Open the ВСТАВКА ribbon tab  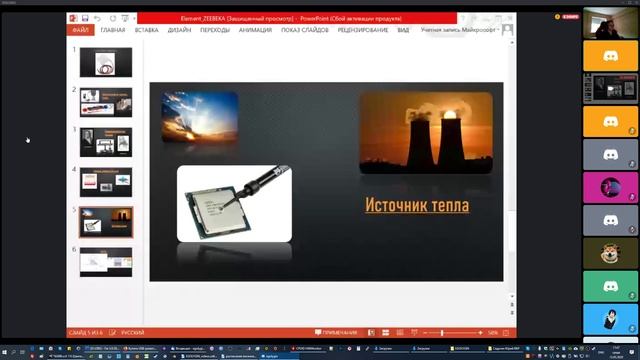point(147,30)
